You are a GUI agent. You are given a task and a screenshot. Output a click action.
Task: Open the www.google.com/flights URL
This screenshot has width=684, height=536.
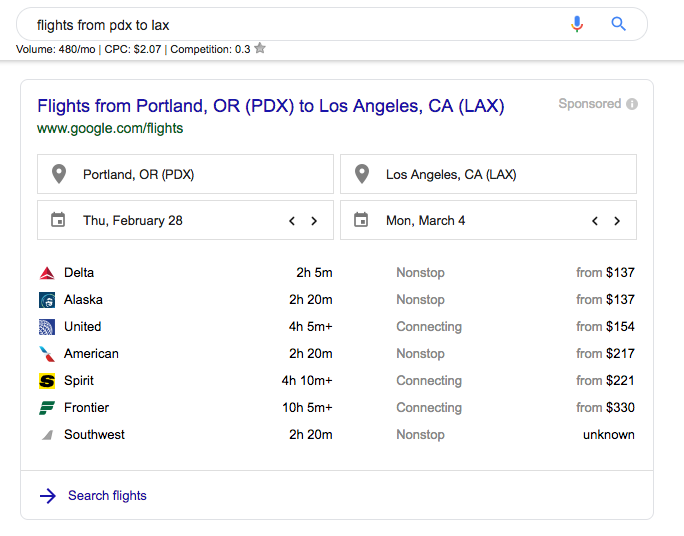(x=110, y=128)
